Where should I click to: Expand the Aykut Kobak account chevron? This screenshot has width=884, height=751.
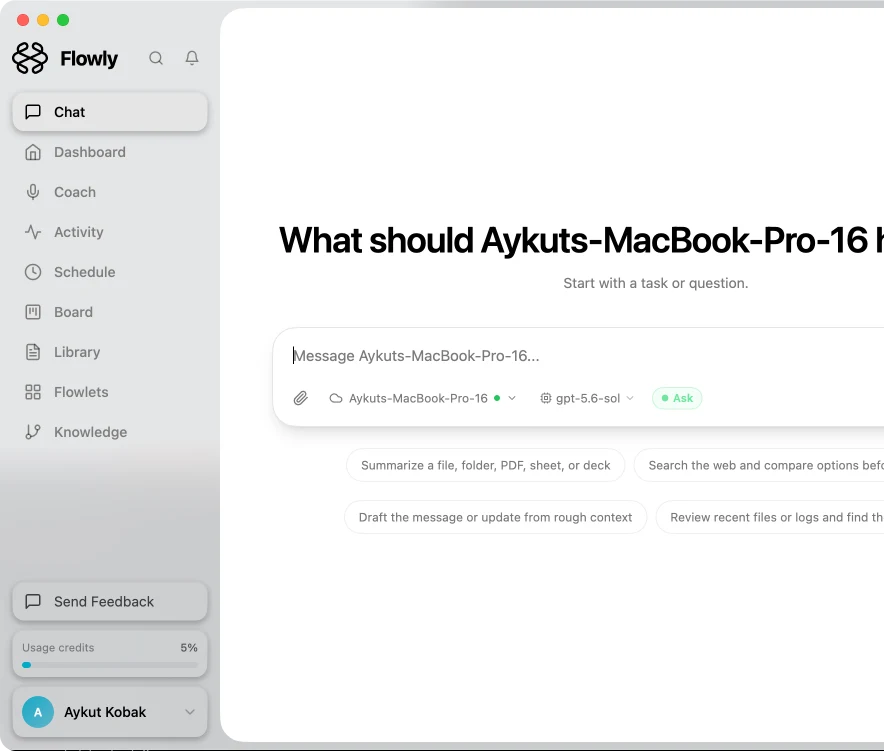coord(190,712)
